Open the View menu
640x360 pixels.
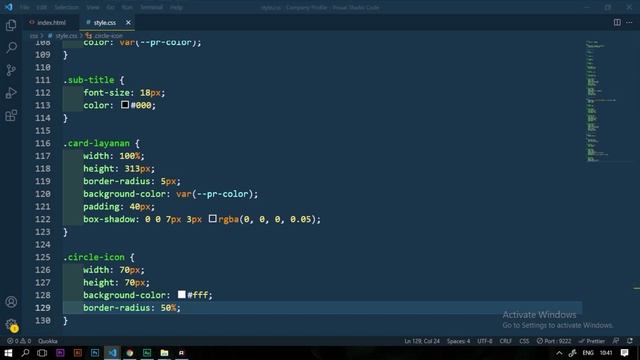93,7
